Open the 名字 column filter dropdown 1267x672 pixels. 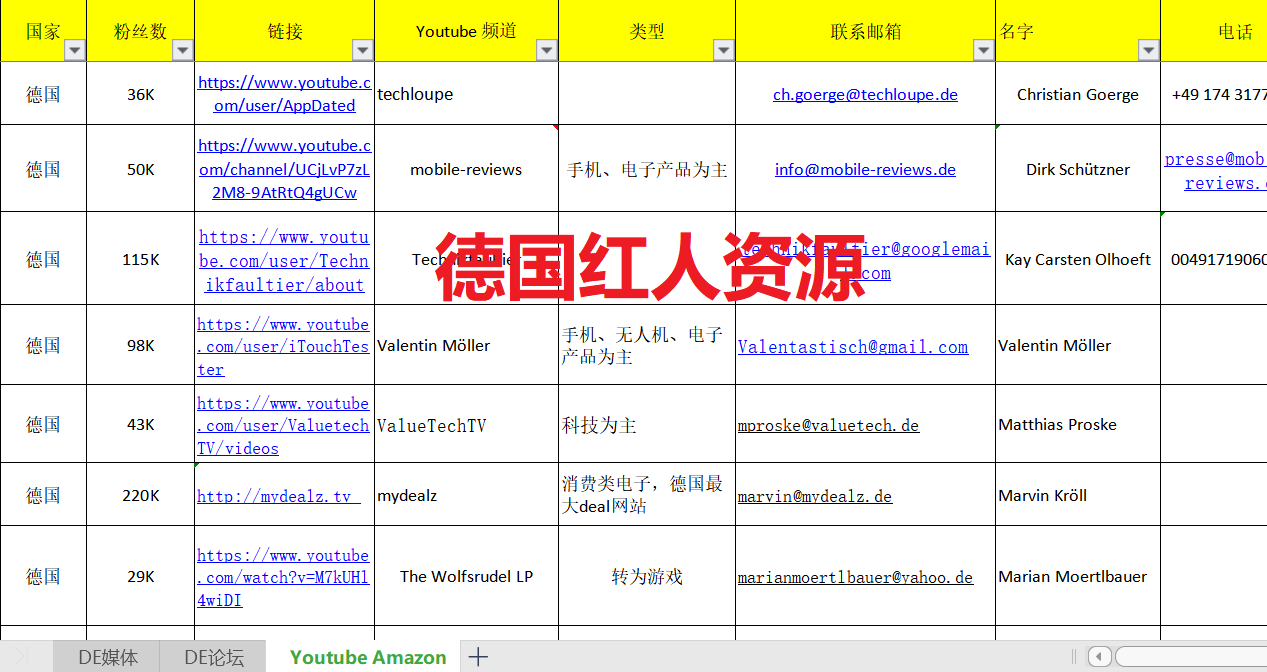point(1149,50)
